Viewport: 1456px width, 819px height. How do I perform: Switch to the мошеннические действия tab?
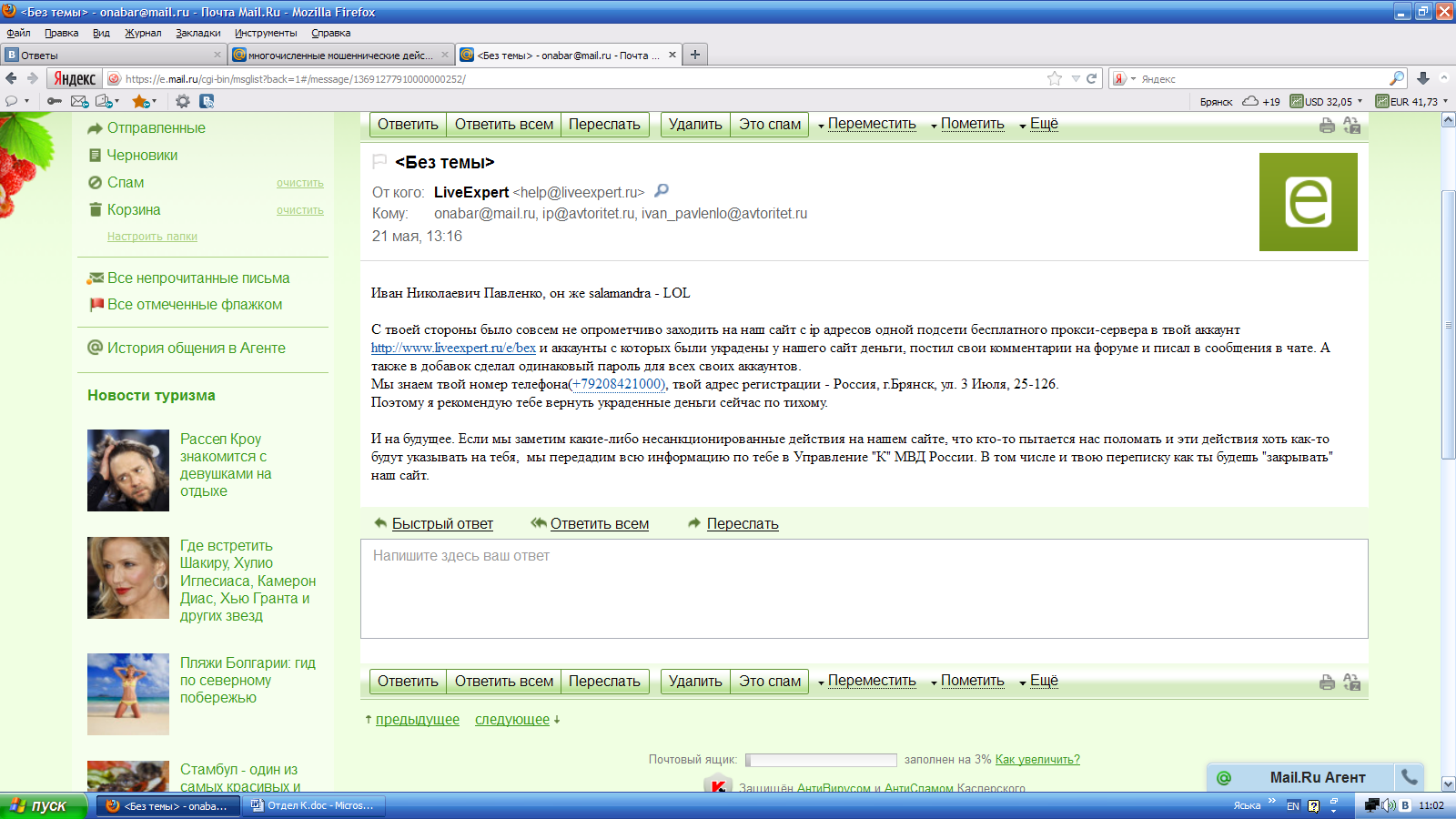click(x=341, y=55)
